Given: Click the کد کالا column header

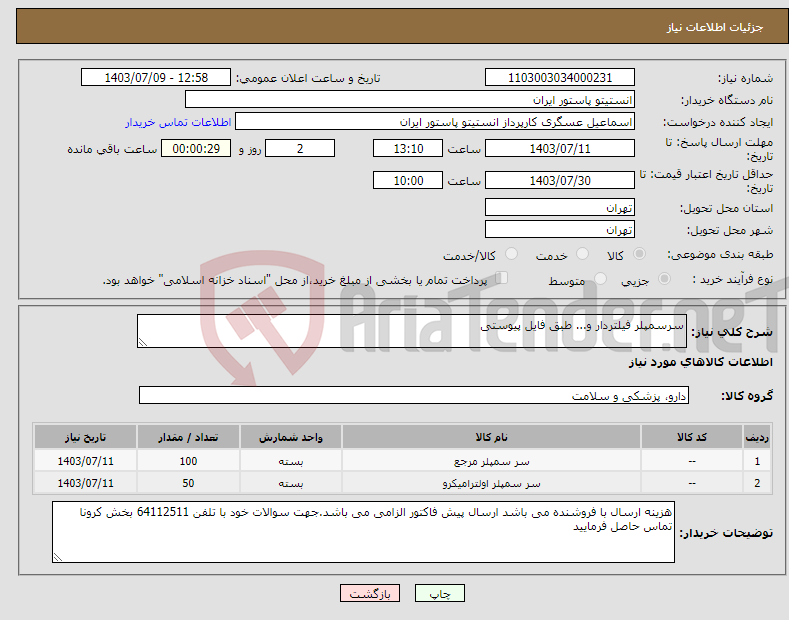Looking at the screenshot, I should click(692, 437).
